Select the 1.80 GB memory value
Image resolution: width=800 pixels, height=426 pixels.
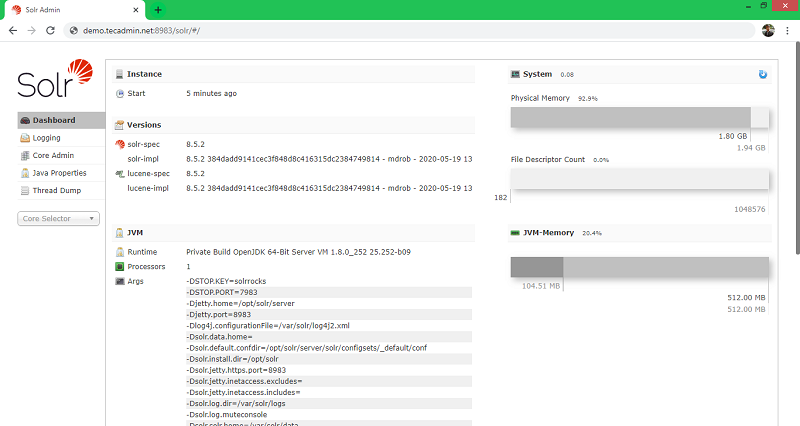[733, 136]
